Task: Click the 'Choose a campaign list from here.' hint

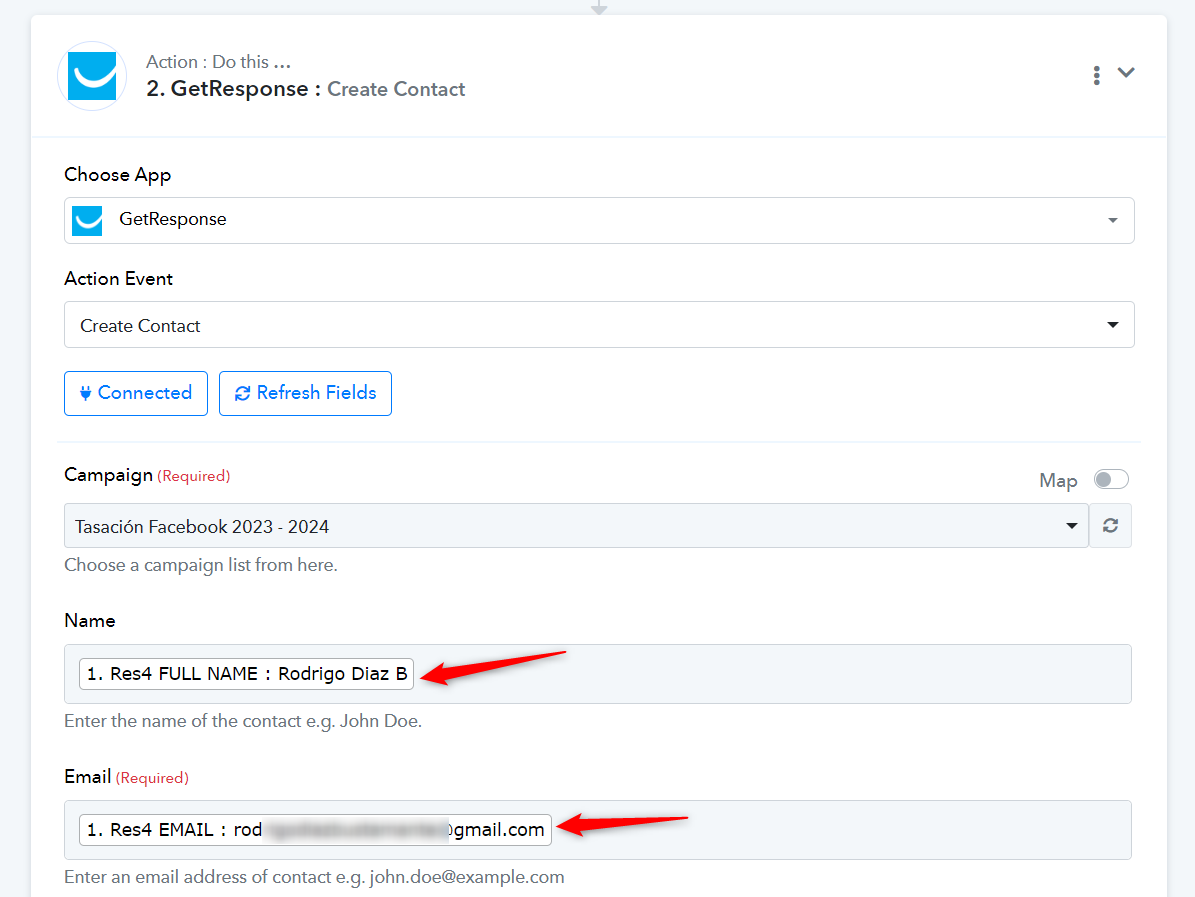Action: coord(200,565)
